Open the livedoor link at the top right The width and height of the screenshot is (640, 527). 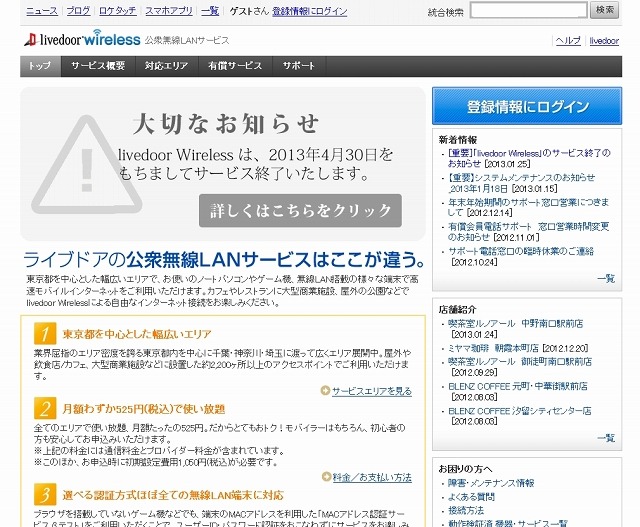(604, 40)
